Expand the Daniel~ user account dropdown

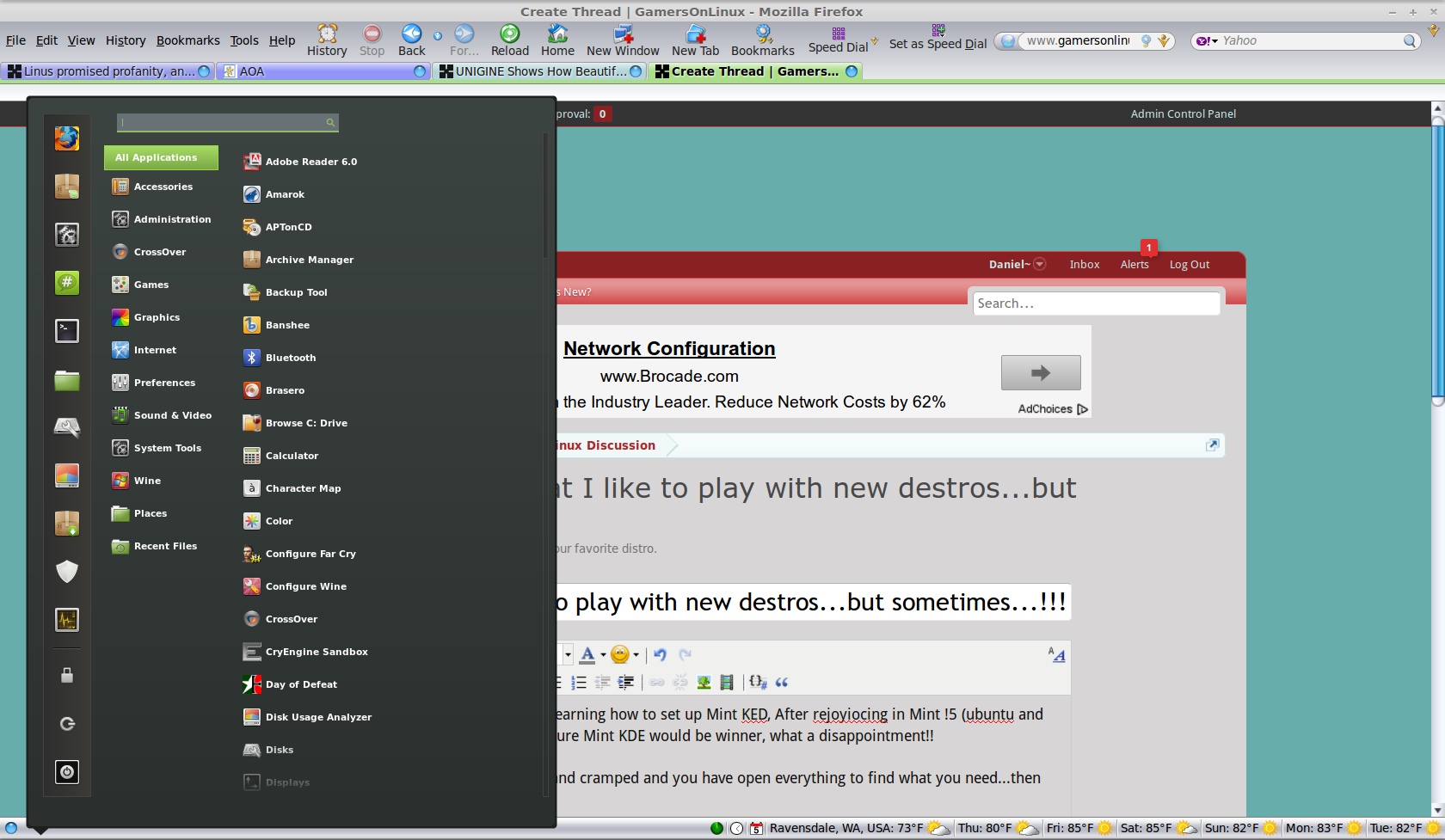click(x=1039, y=264)
